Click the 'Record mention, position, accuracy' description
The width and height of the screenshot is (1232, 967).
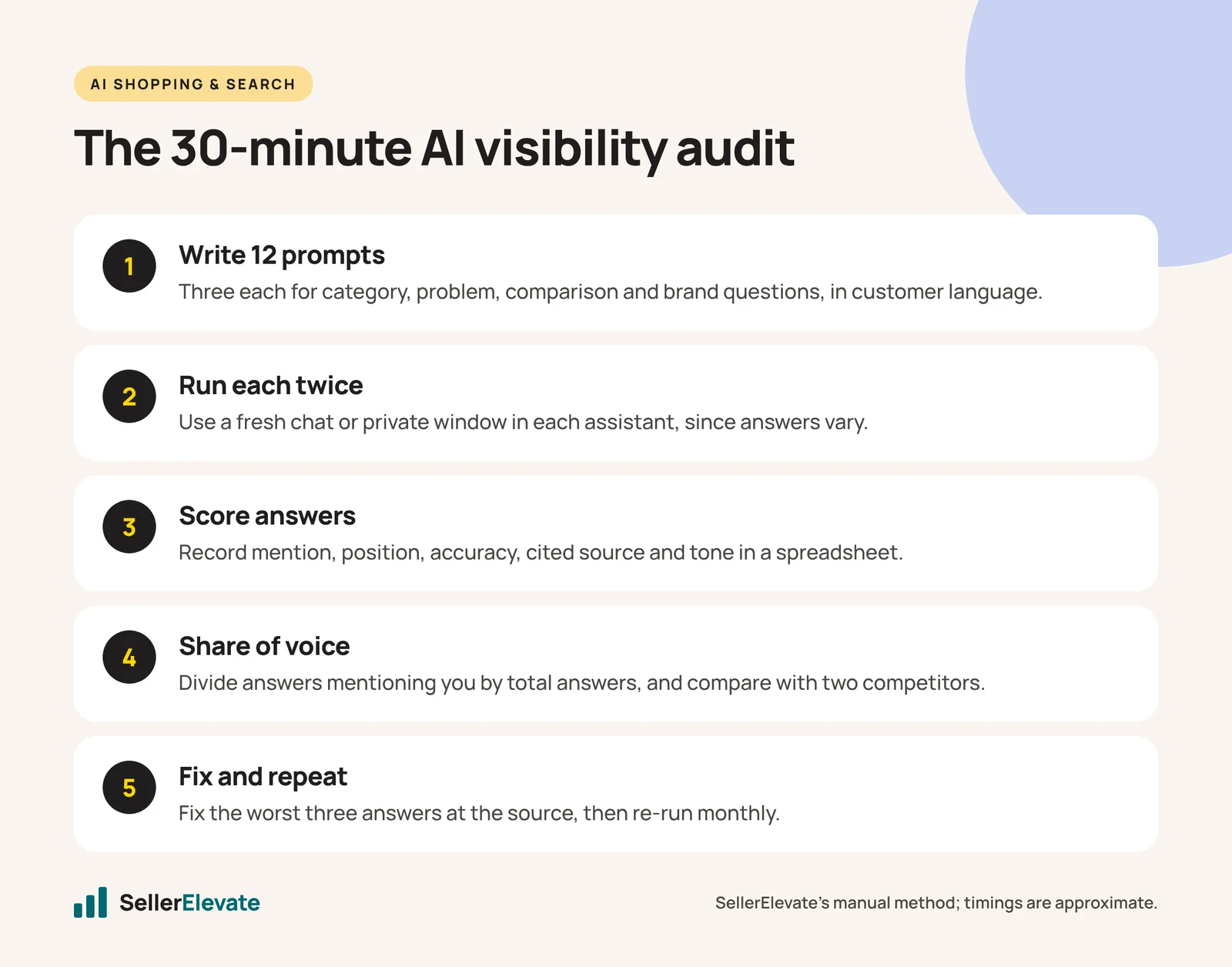click(x=541, y=553)
